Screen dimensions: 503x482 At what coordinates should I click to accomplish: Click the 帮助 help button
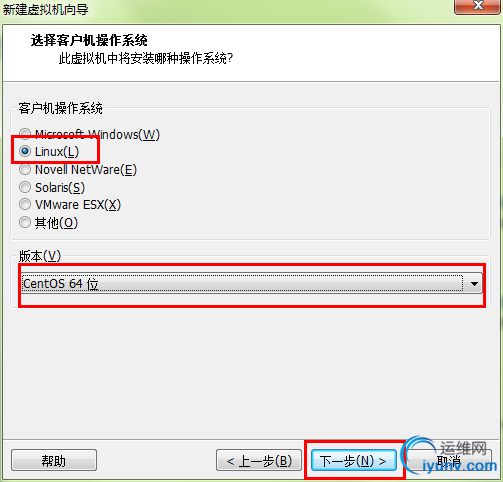pos(54,460)
